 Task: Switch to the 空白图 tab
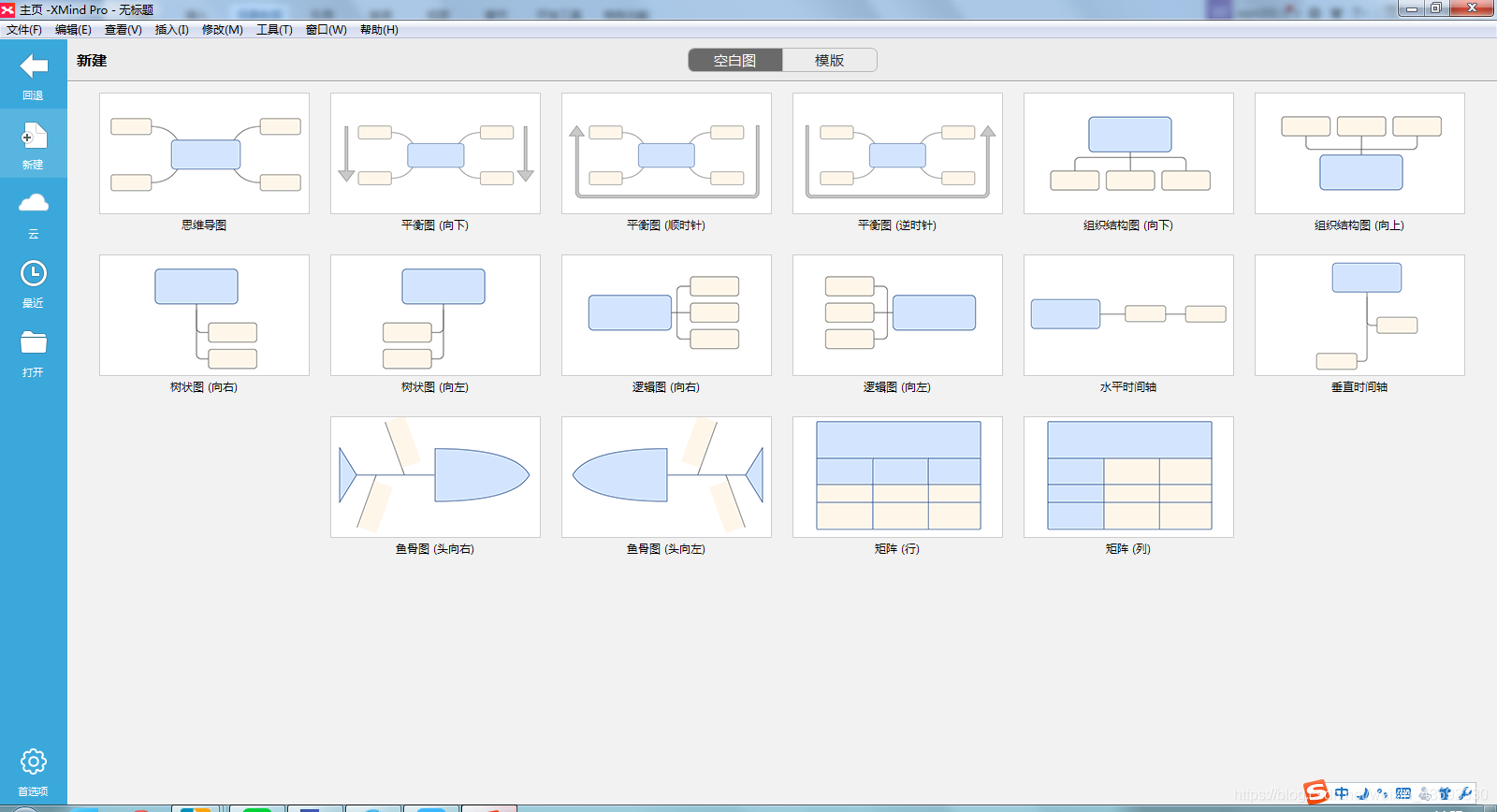(735, 60)
